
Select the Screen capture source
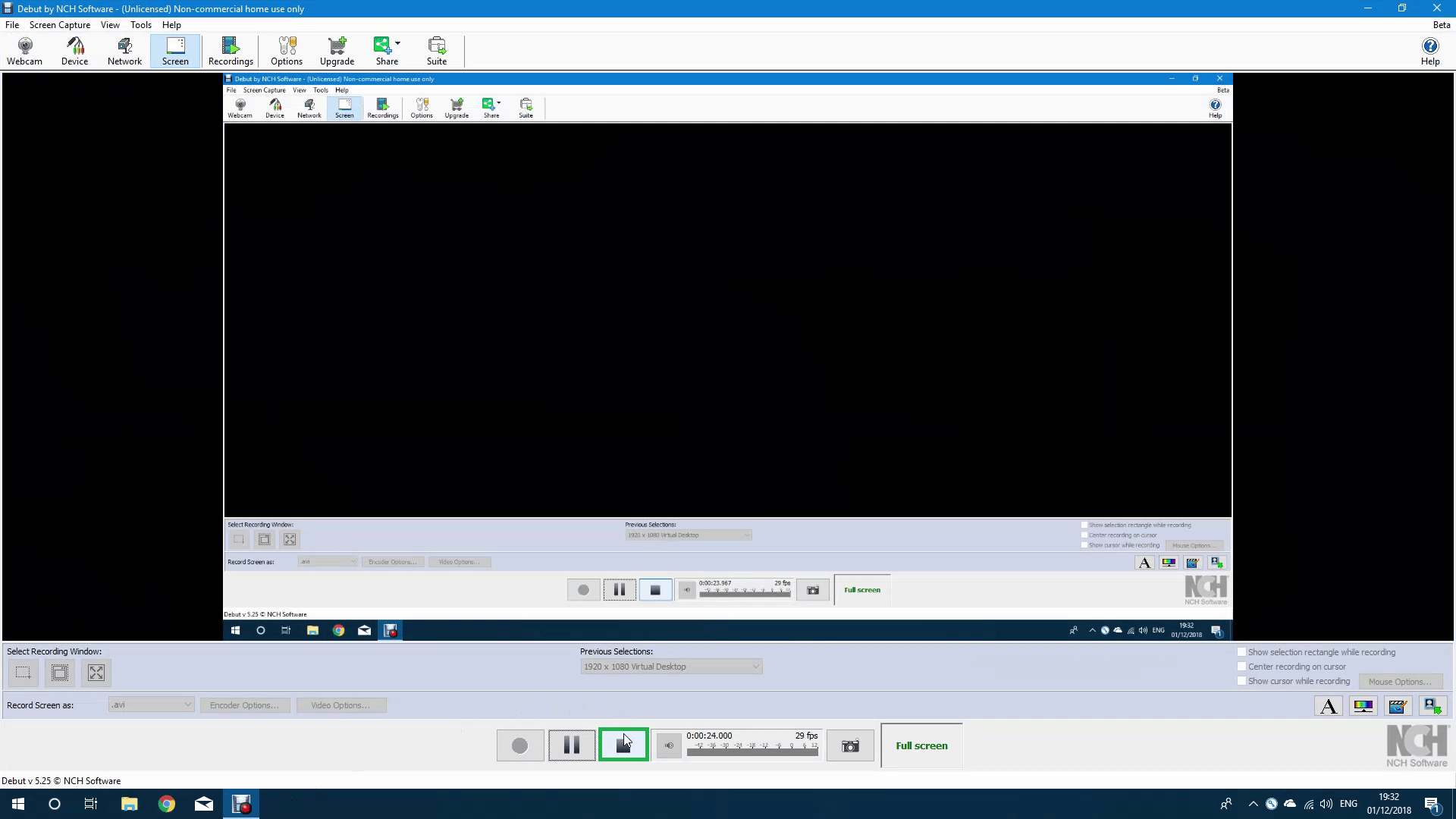(175, 52)
